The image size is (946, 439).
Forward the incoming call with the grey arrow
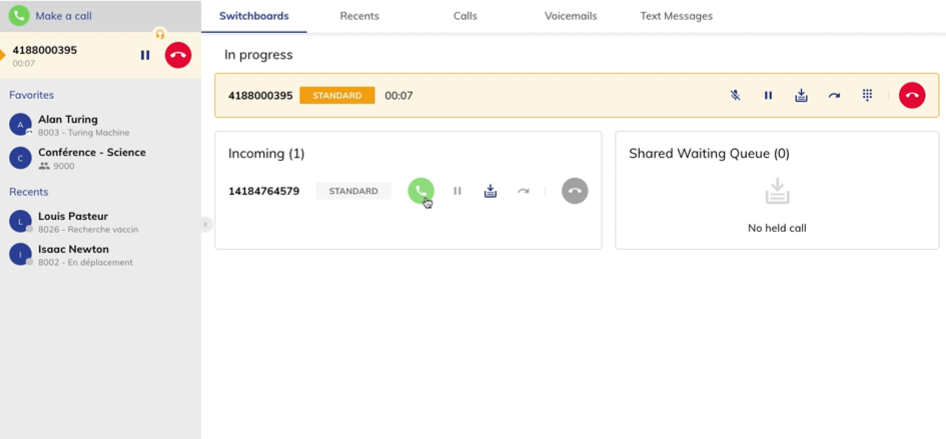523,191
